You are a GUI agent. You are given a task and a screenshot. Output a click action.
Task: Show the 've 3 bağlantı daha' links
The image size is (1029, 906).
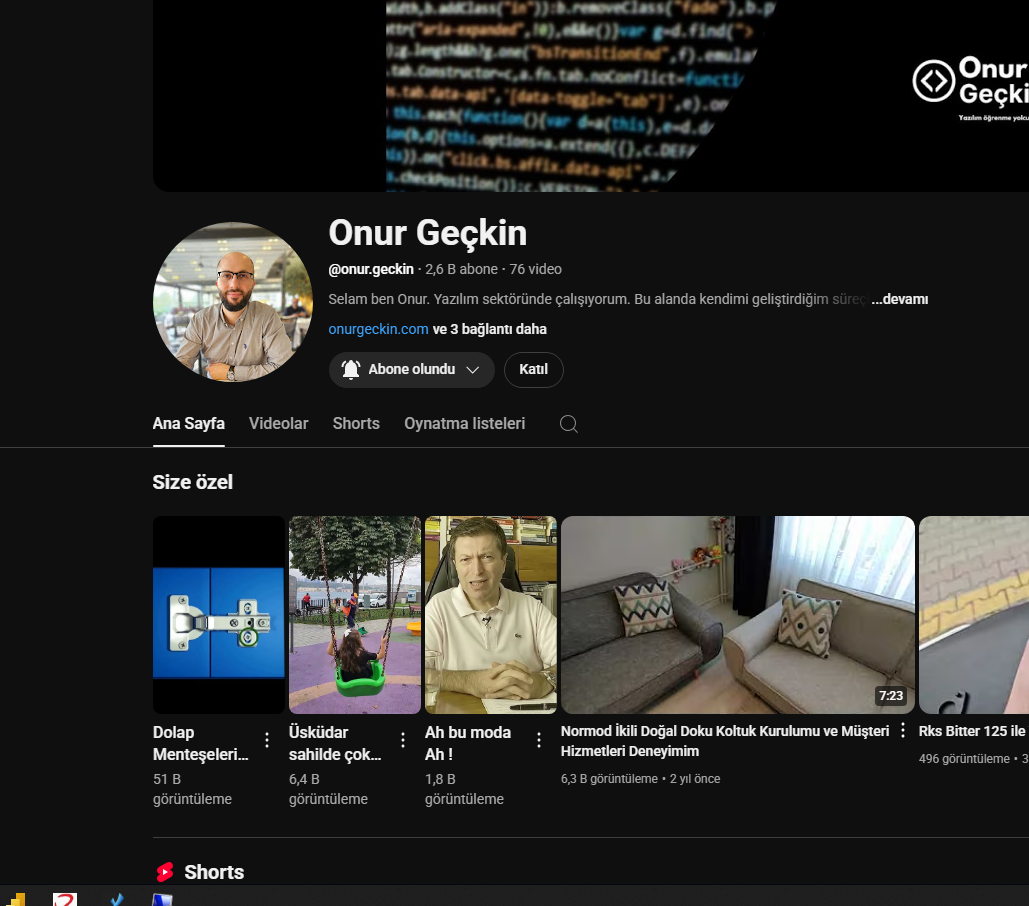click(x=490, y=329)
